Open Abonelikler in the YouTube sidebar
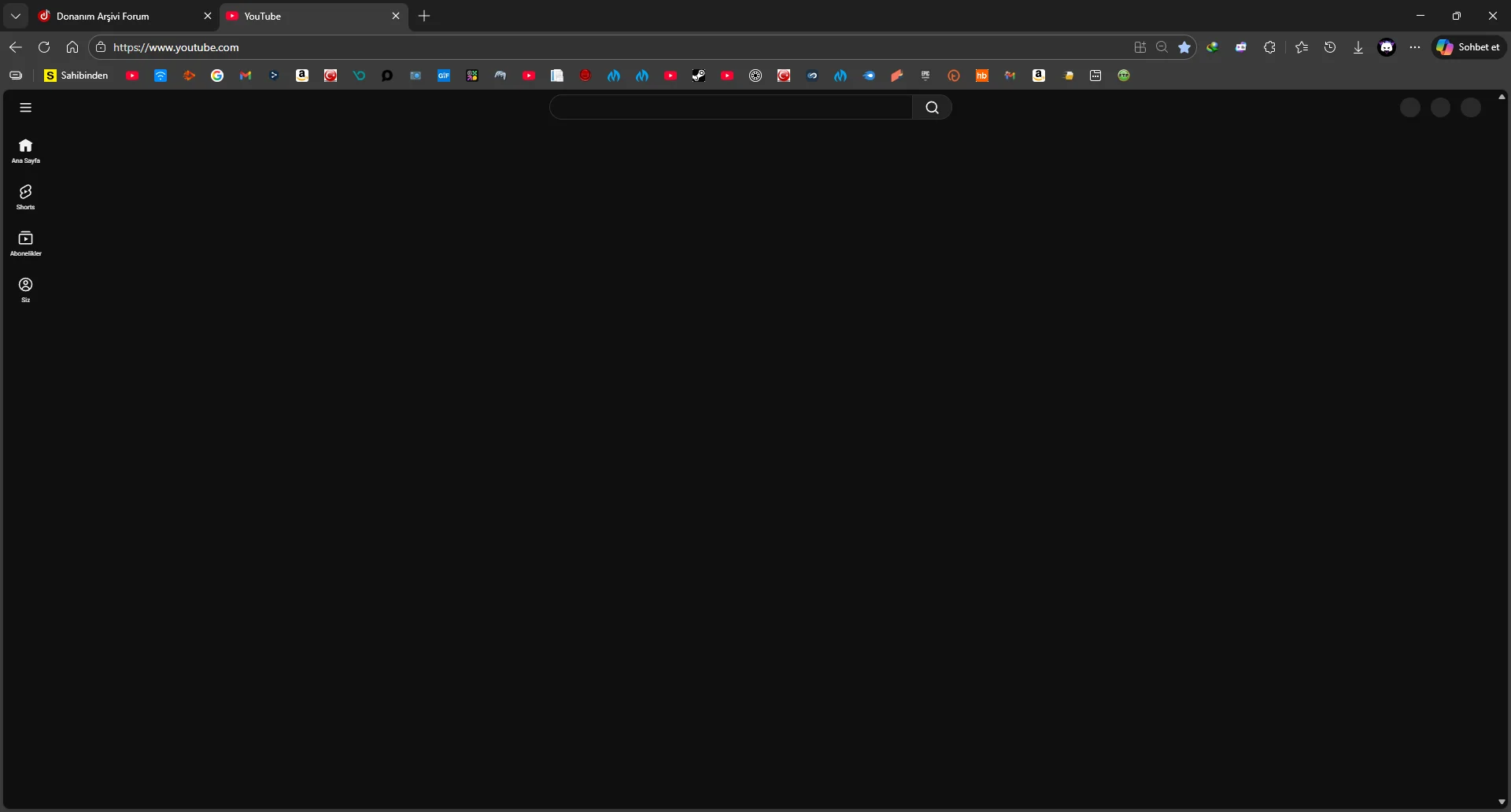This screenshot has height=812, width=1511. [25, 242]
